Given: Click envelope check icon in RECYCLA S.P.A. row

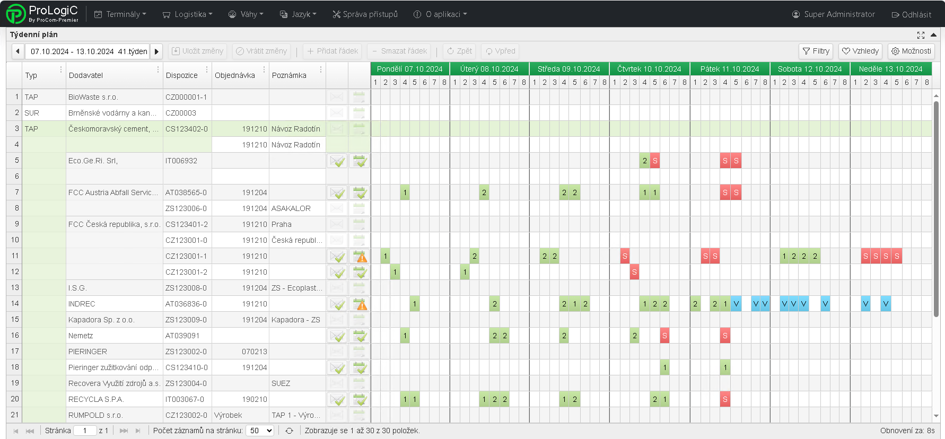Looking at the screenshot, I should pos(337,399).
